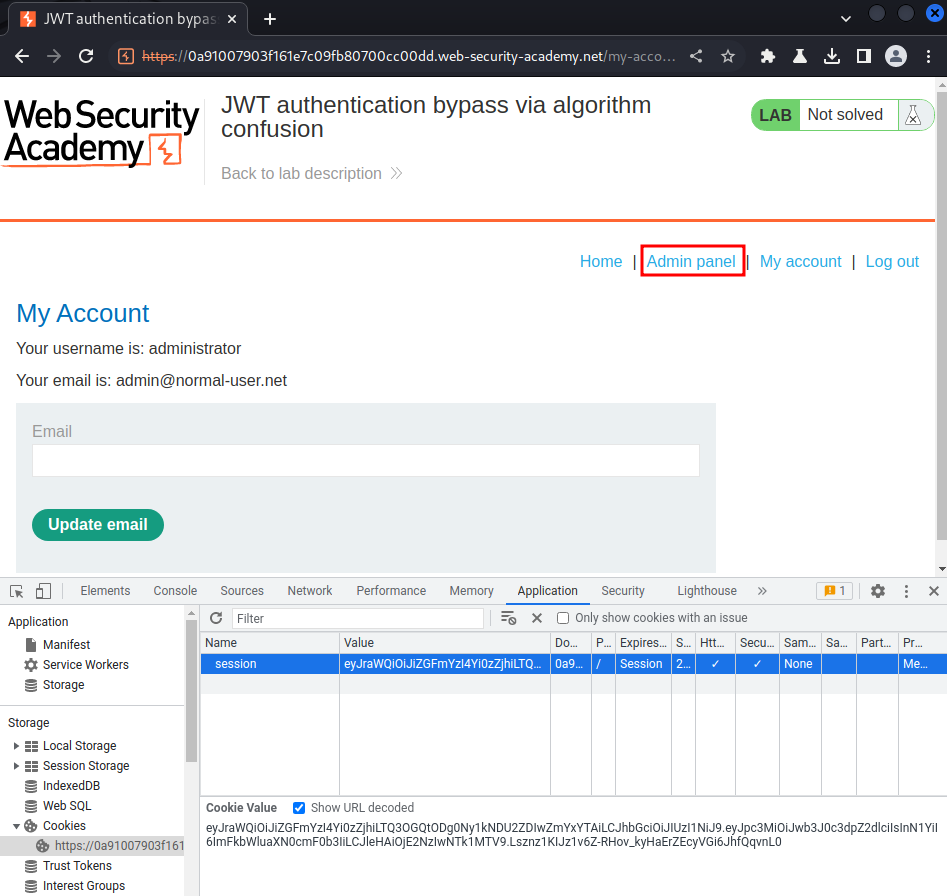This screenshot has height=896, width=947.
Task: Click the Update email button
Action: click(98, 525)
